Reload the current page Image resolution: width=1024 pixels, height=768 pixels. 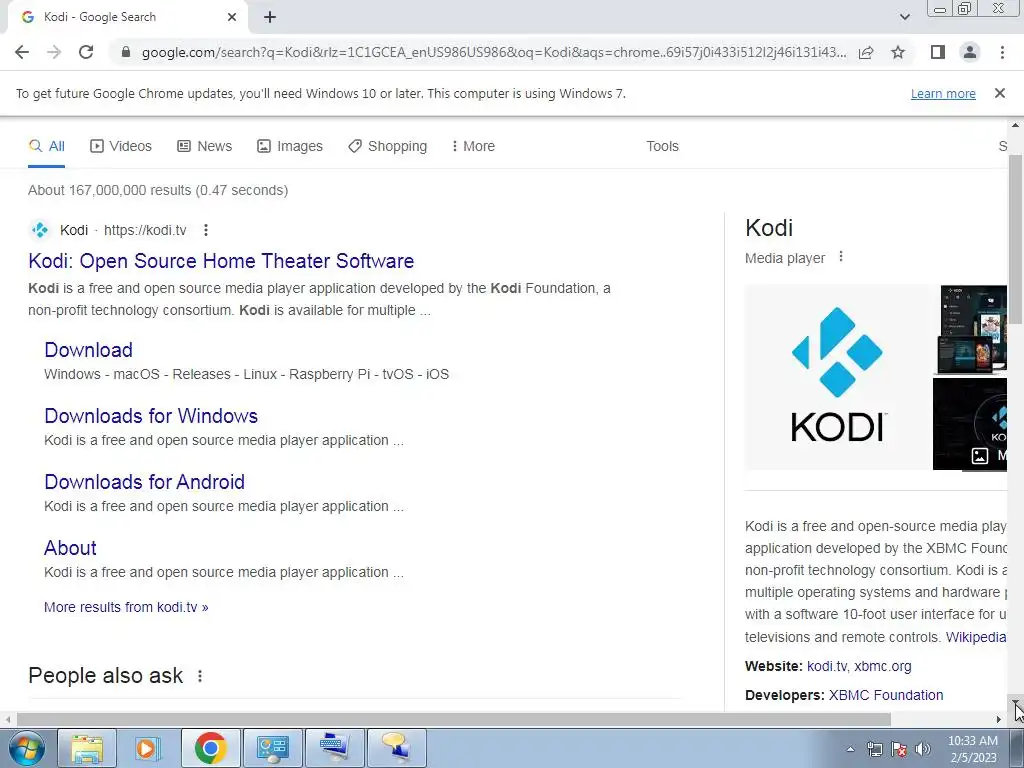pos(86,52)
